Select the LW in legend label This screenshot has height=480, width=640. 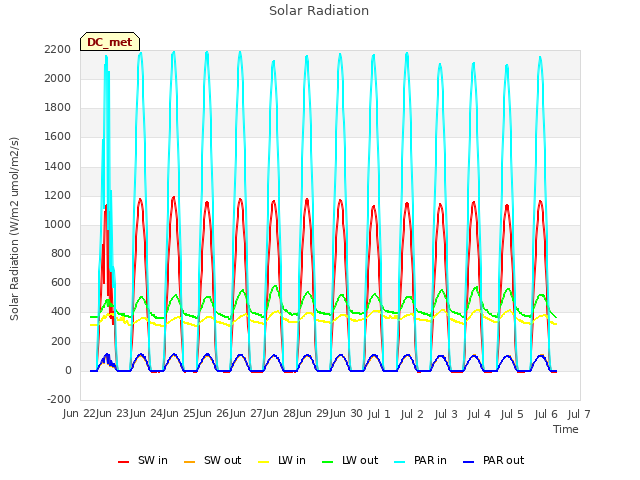click(292, 460)
